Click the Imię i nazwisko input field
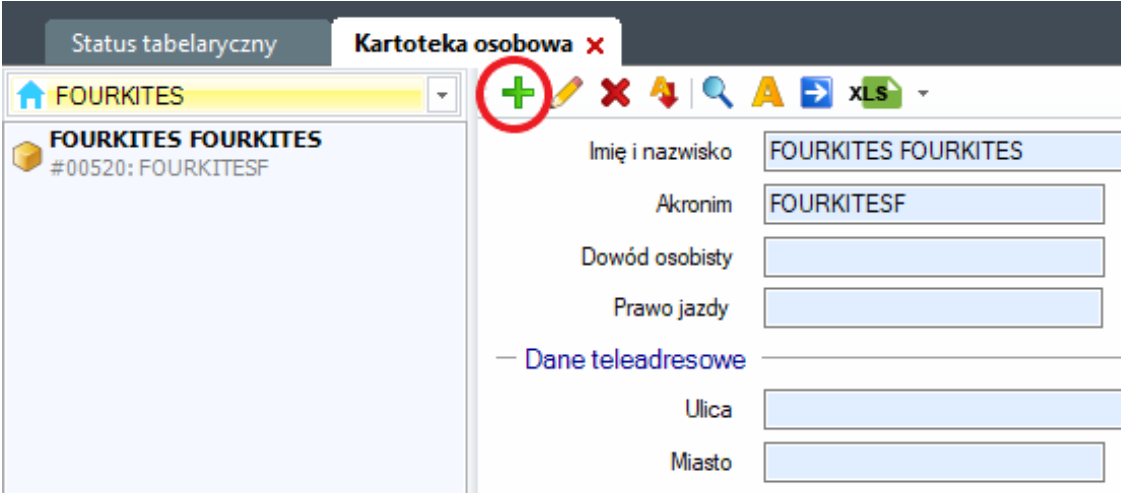This screenshot has height=502, width=1136. coord(943,151)
